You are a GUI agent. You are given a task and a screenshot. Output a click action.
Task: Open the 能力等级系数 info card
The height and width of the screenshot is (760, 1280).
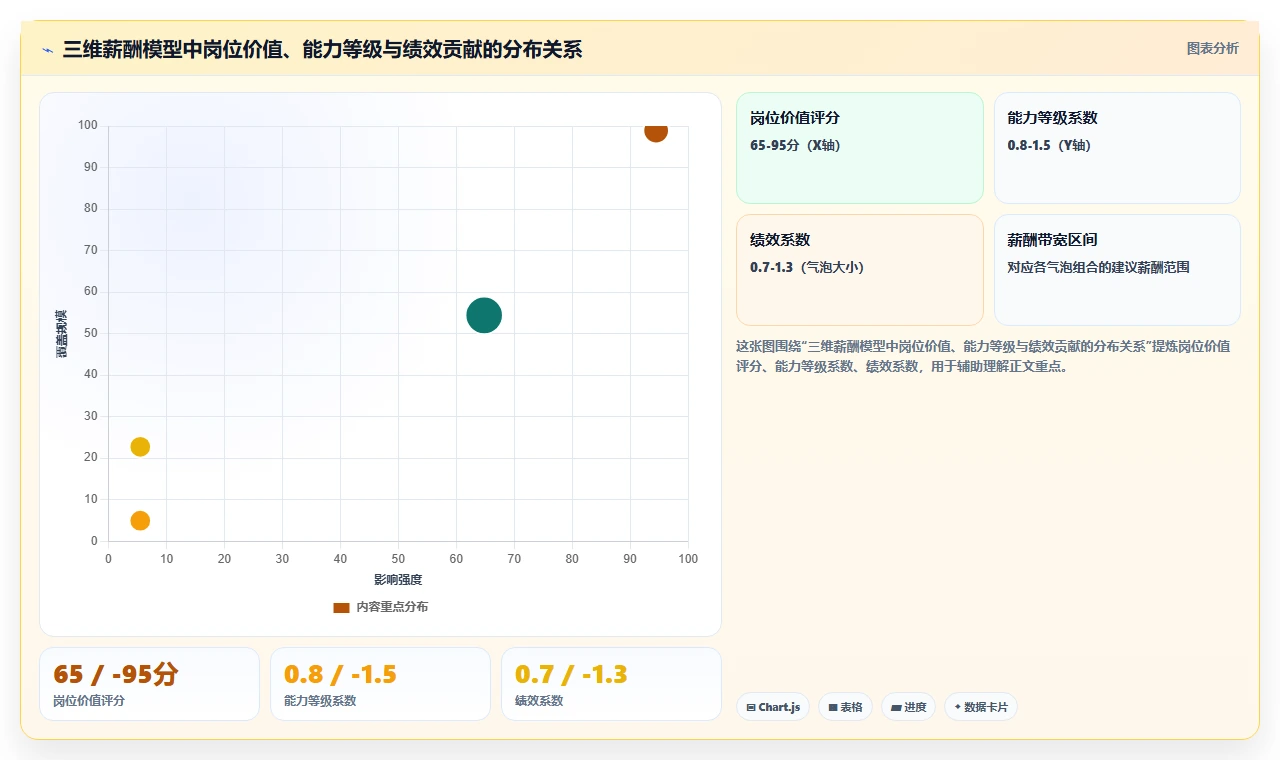(1117, 148)
